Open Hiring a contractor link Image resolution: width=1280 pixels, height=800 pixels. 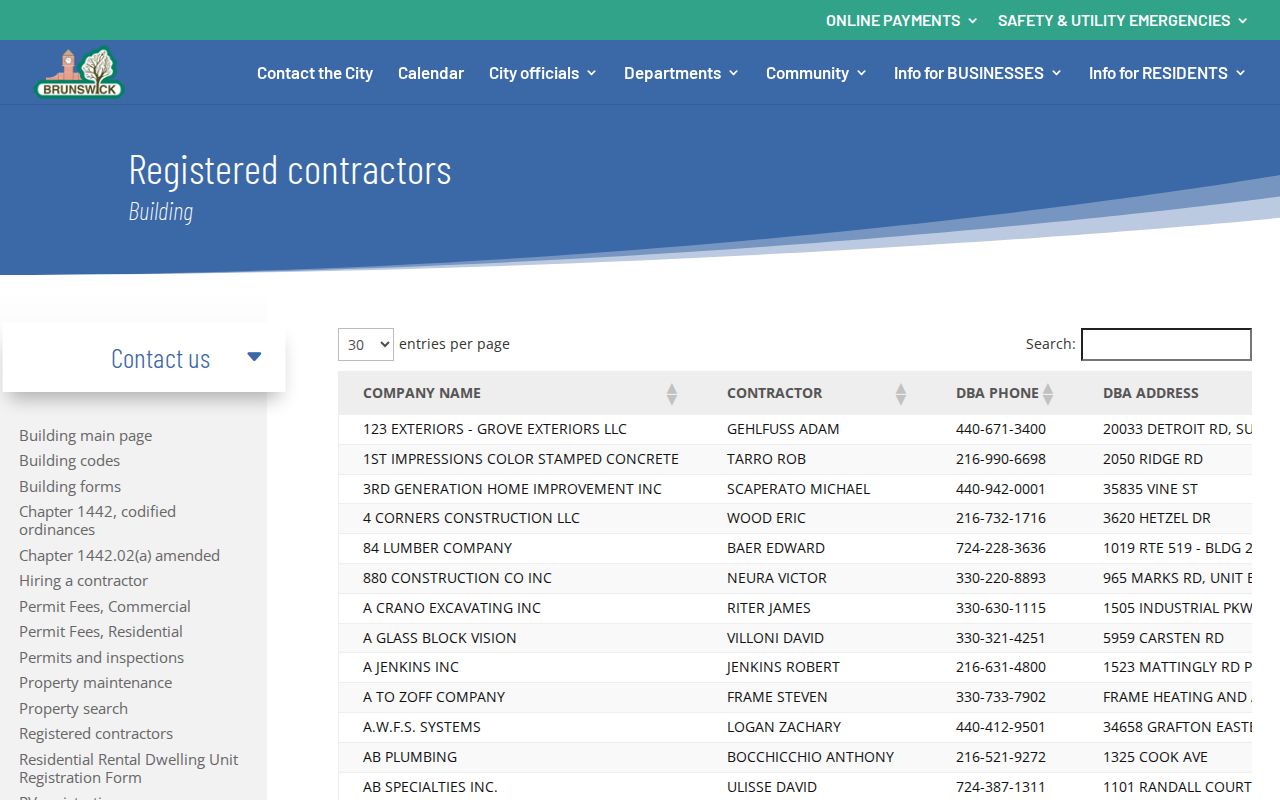coord(83,580)
